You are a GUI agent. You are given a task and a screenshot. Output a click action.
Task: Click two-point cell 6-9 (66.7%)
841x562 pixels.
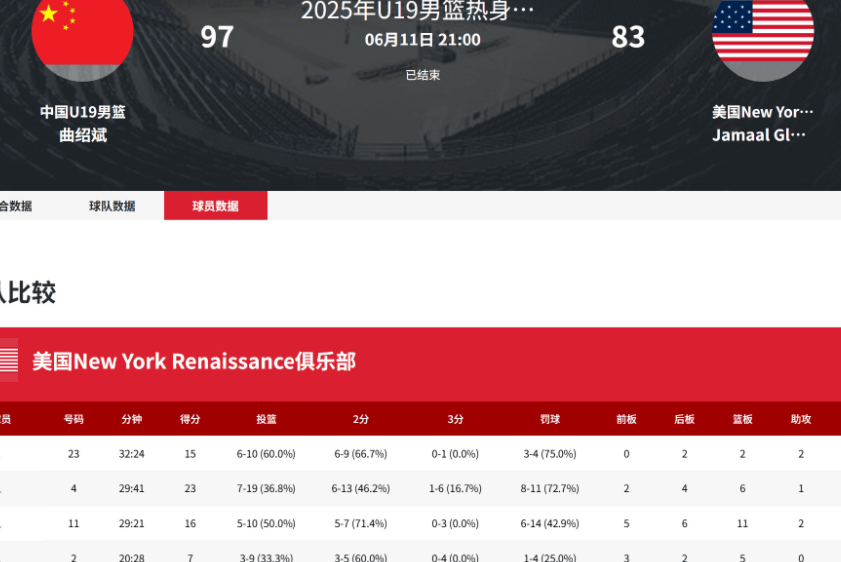(360, 454)
